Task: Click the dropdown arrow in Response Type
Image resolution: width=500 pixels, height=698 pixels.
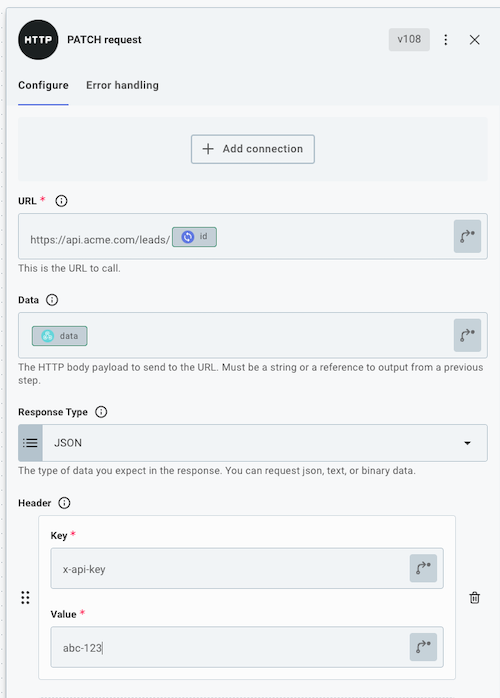Action: (467, 443)
